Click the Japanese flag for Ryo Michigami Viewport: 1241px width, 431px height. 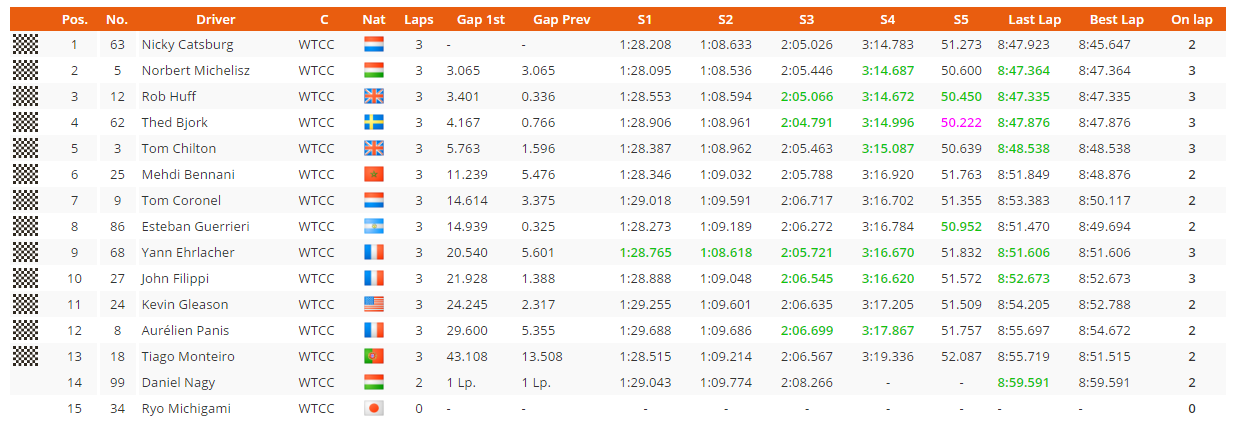374,409
